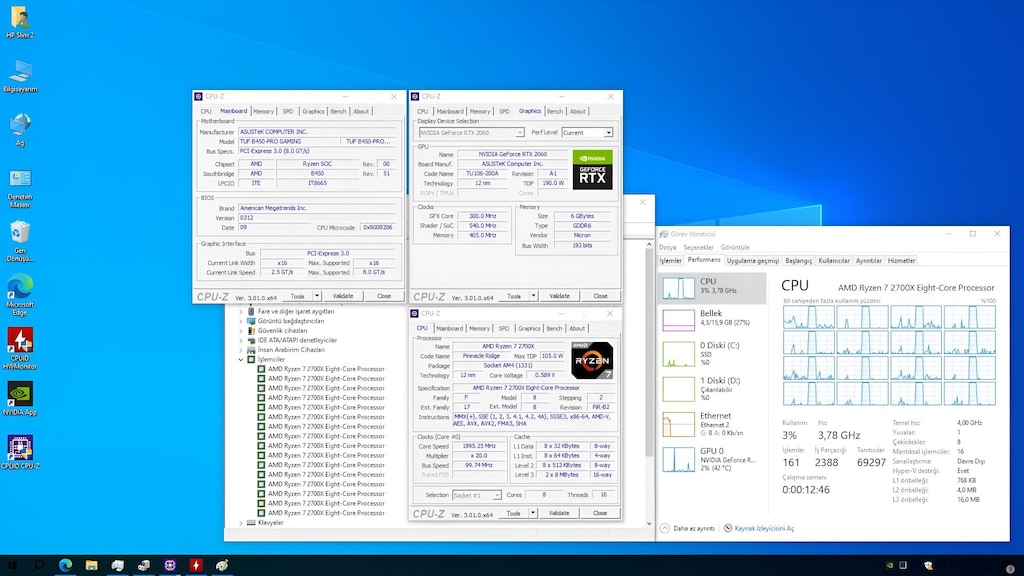Click Validate in the Mainboard CPU-Z window
Screen dimensions: 1024x576
coord(343,296)
